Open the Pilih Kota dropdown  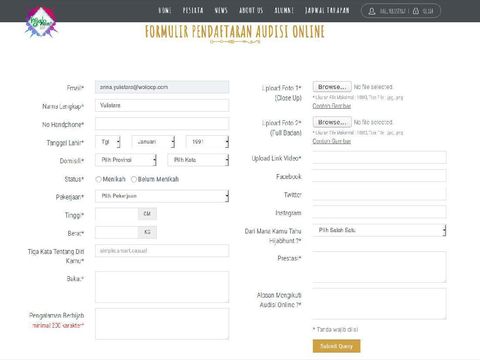pyautogui.click(x=198, y=160)
